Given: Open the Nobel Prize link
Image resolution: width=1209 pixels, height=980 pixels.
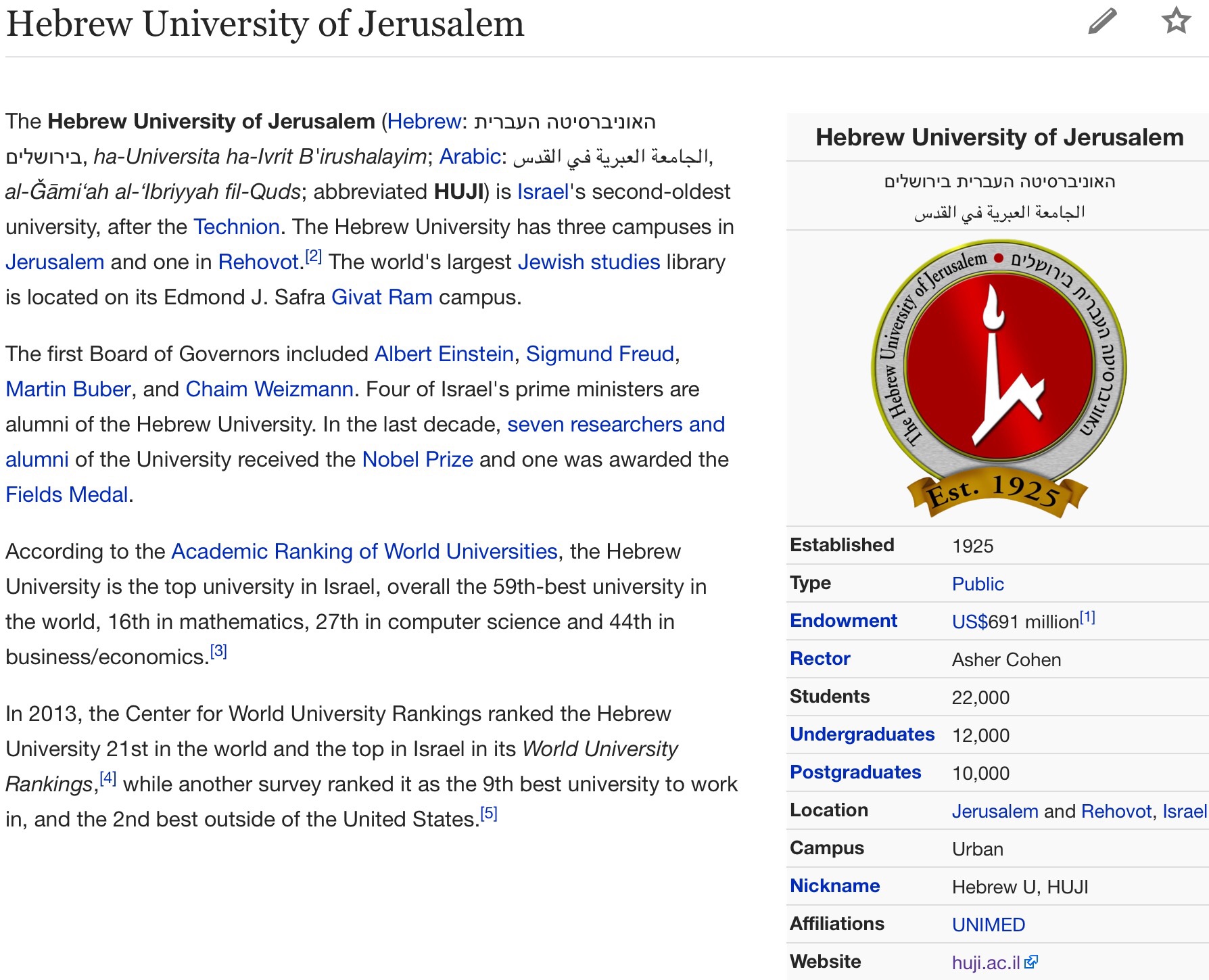Looking at the screenshot, I should click(418, 459).
